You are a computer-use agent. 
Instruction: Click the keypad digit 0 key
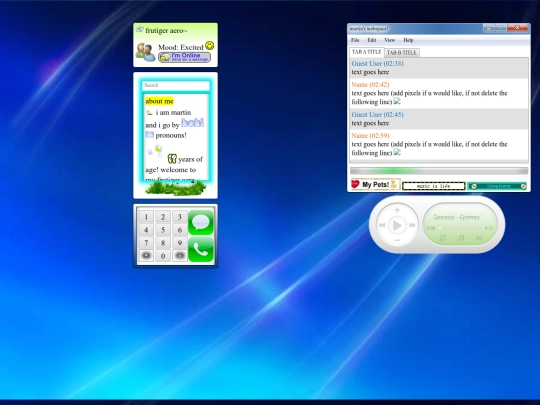163,256
